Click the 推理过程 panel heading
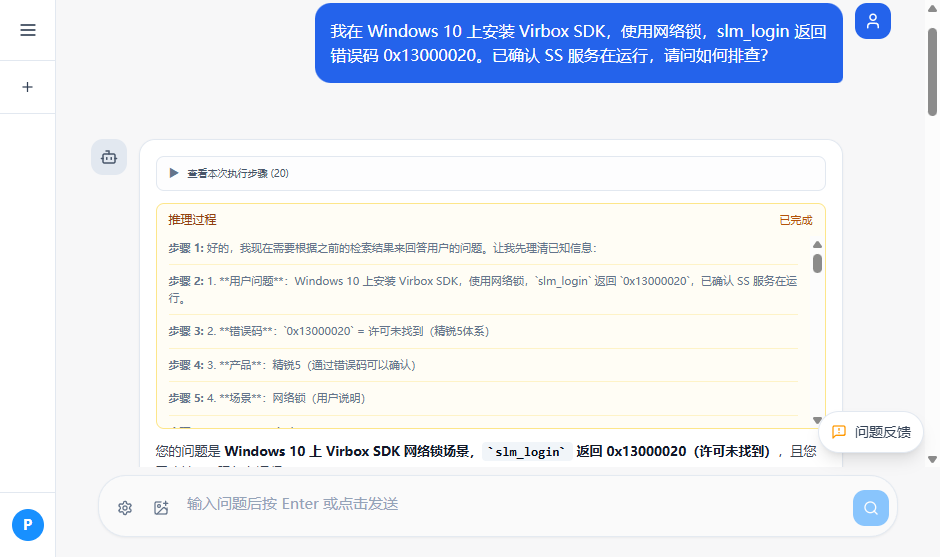 click(x=192, y=220)
